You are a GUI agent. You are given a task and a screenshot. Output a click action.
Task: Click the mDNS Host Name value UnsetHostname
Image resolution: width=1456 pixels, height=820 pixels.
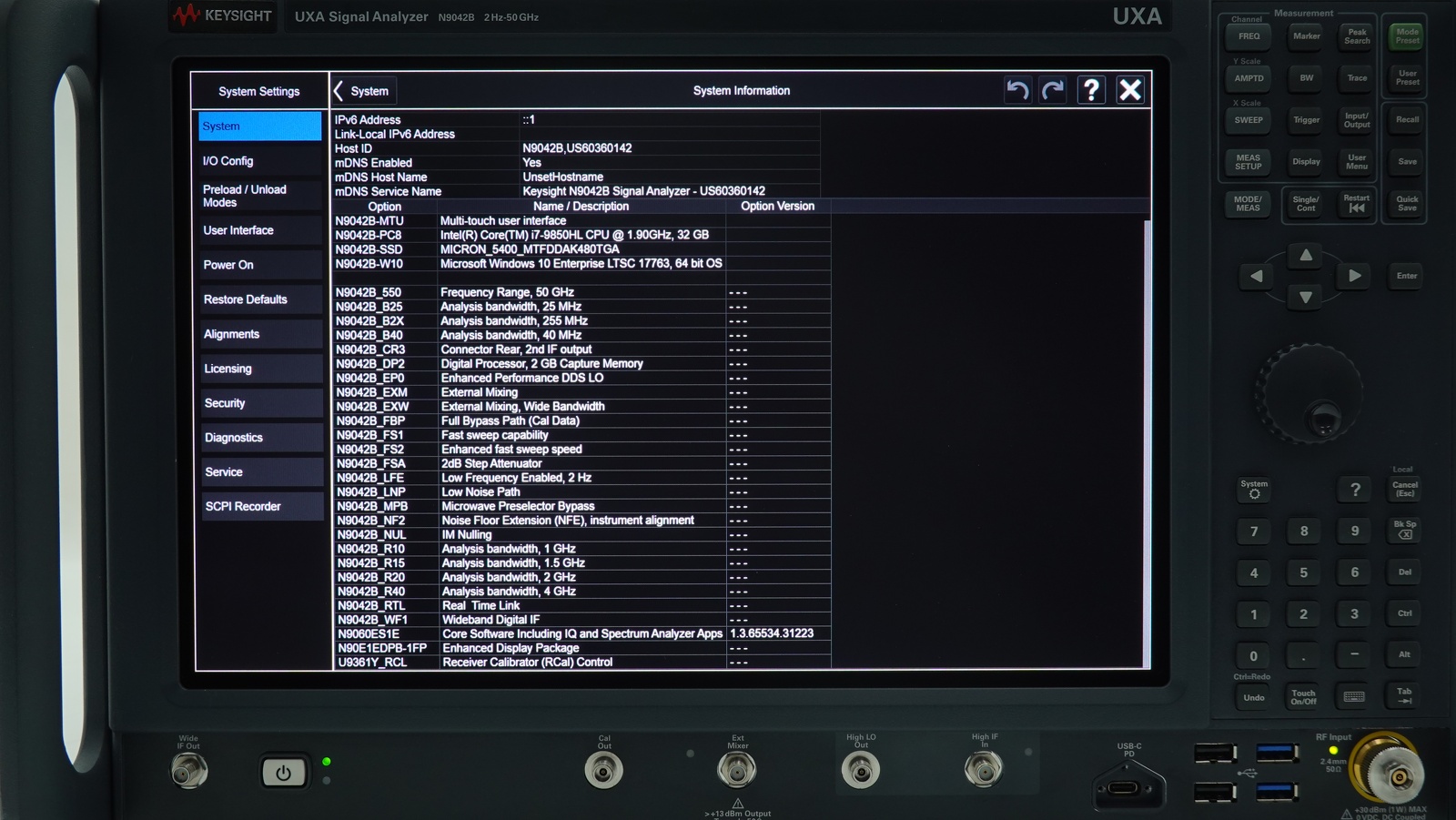pyautogui.click(x=562, y=177)
